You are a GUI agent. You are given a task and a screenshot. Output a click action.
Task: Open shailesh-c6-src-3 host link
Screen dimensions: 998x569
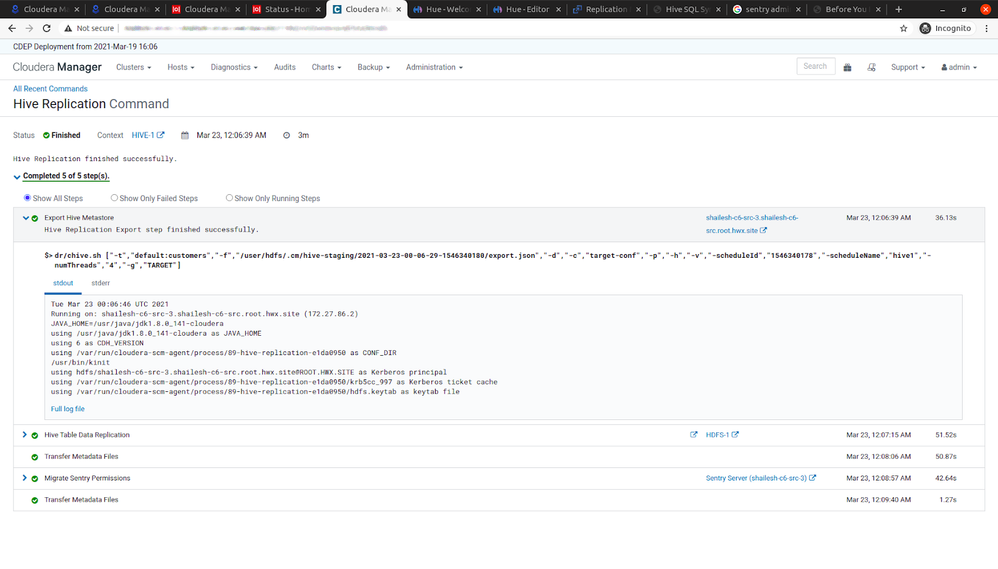coord(752,224)
